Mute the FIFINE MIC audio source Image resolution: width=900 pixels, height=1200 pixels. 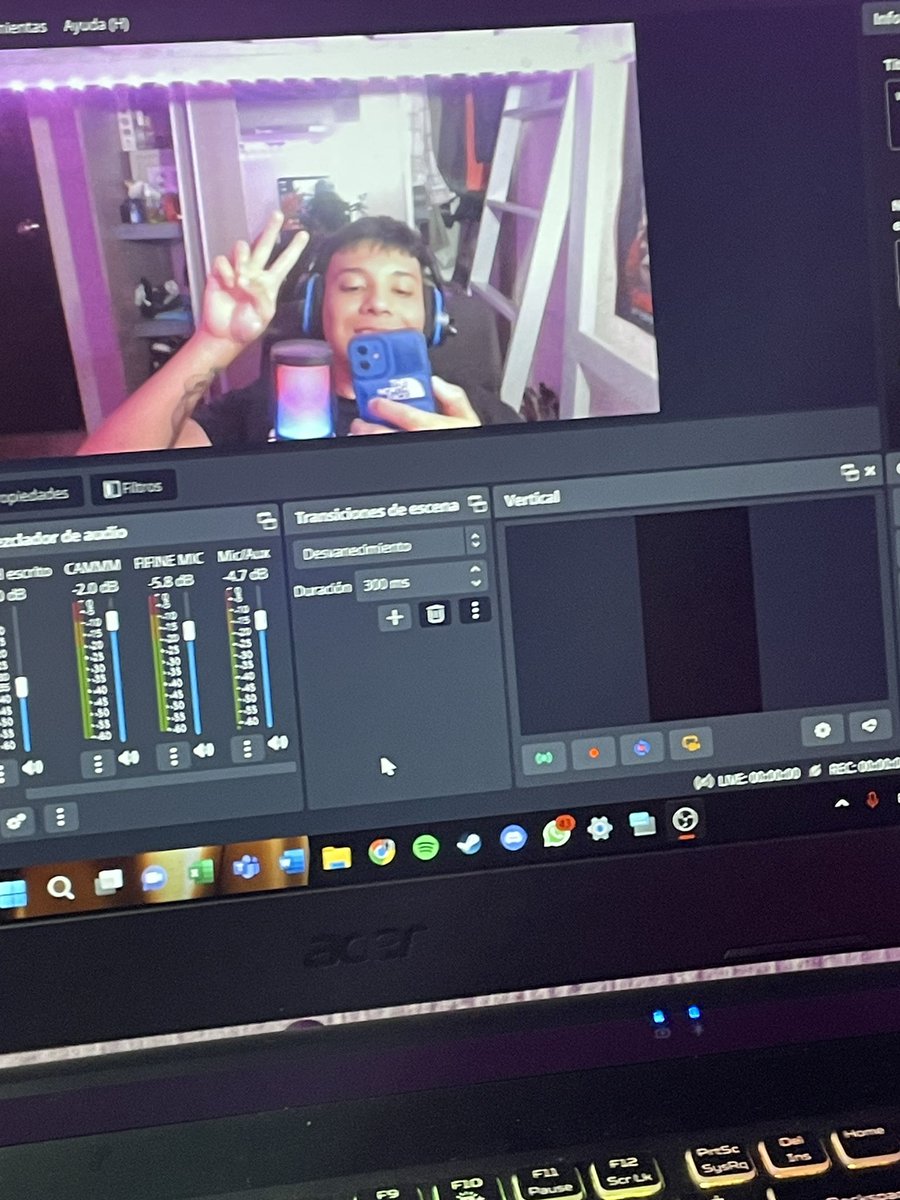tap(204, 750)
